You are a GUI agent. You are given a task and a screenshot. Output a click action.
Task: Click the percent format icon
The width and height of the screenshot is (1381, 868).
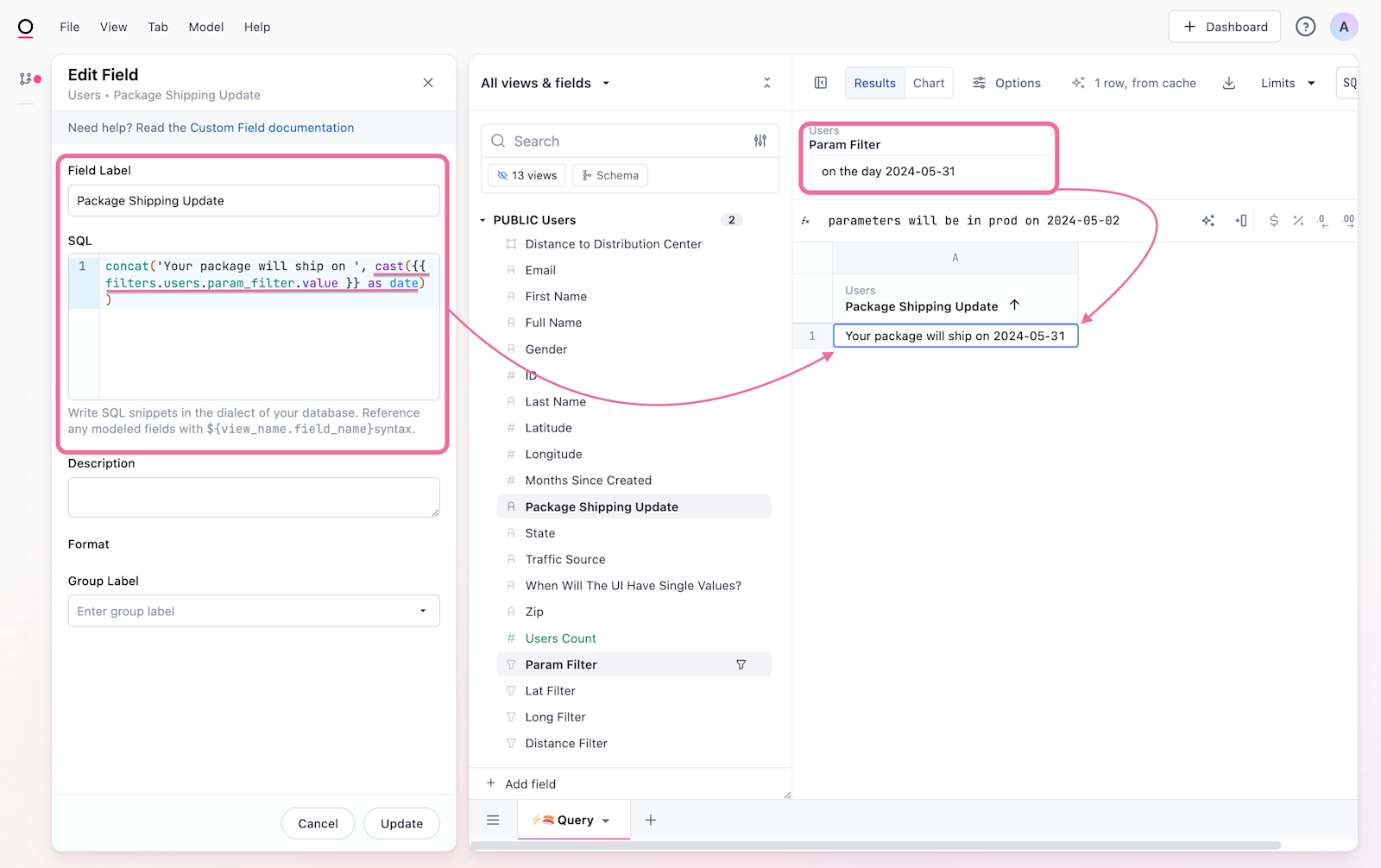coord(1298,221)
